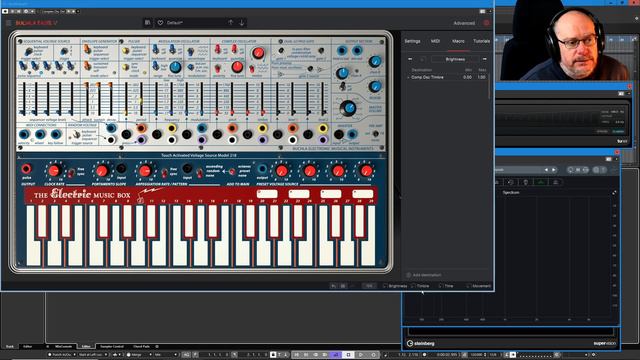Select the Comp Osc Timbre destination row
This screenshot has height=360, width=640.
pyautogui.click(x=447, y=77)
